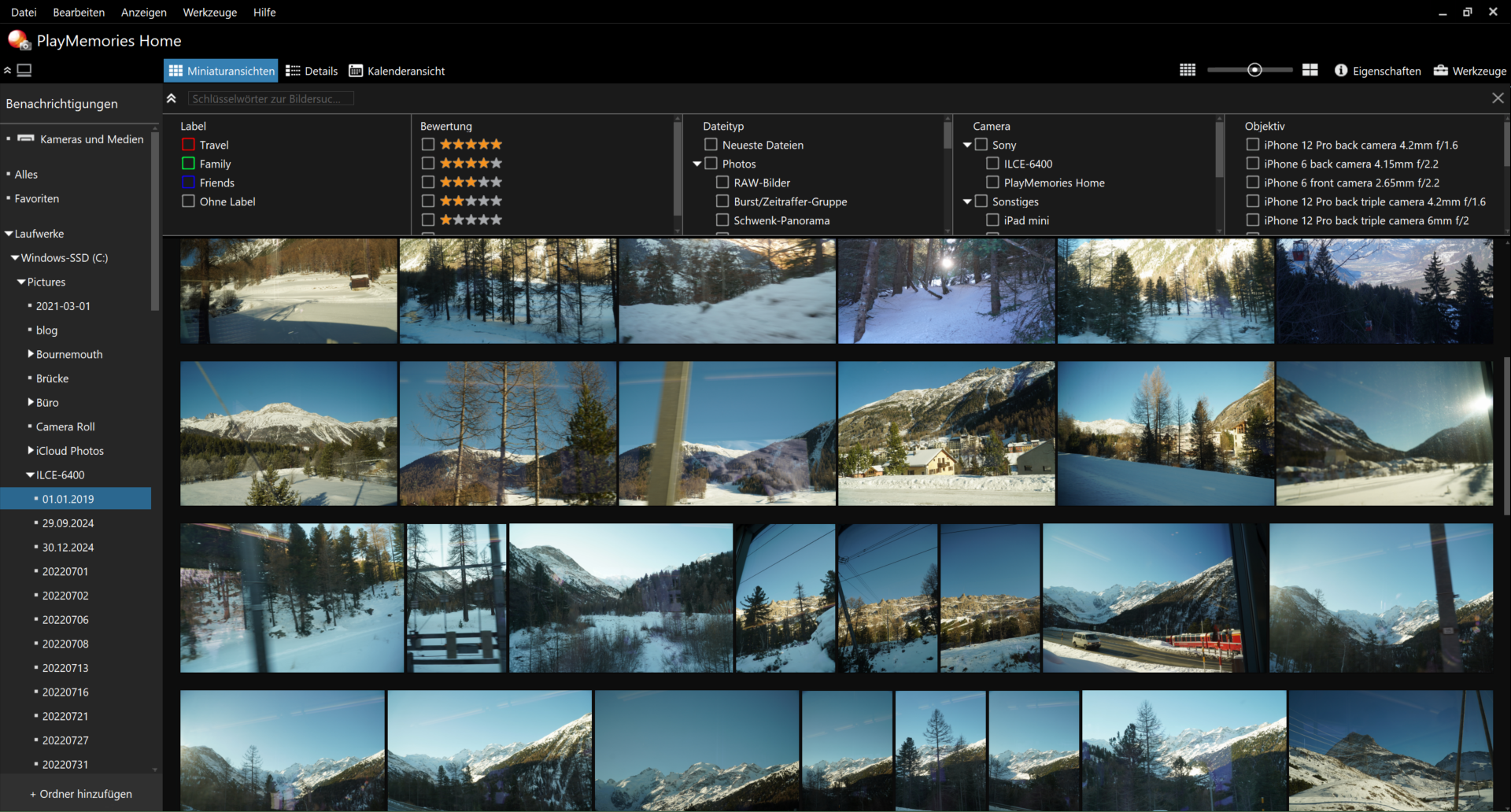Viewport: 1511px width, 812px height.
Task: Collapse the Photos file type group
Action: [697, 164]
